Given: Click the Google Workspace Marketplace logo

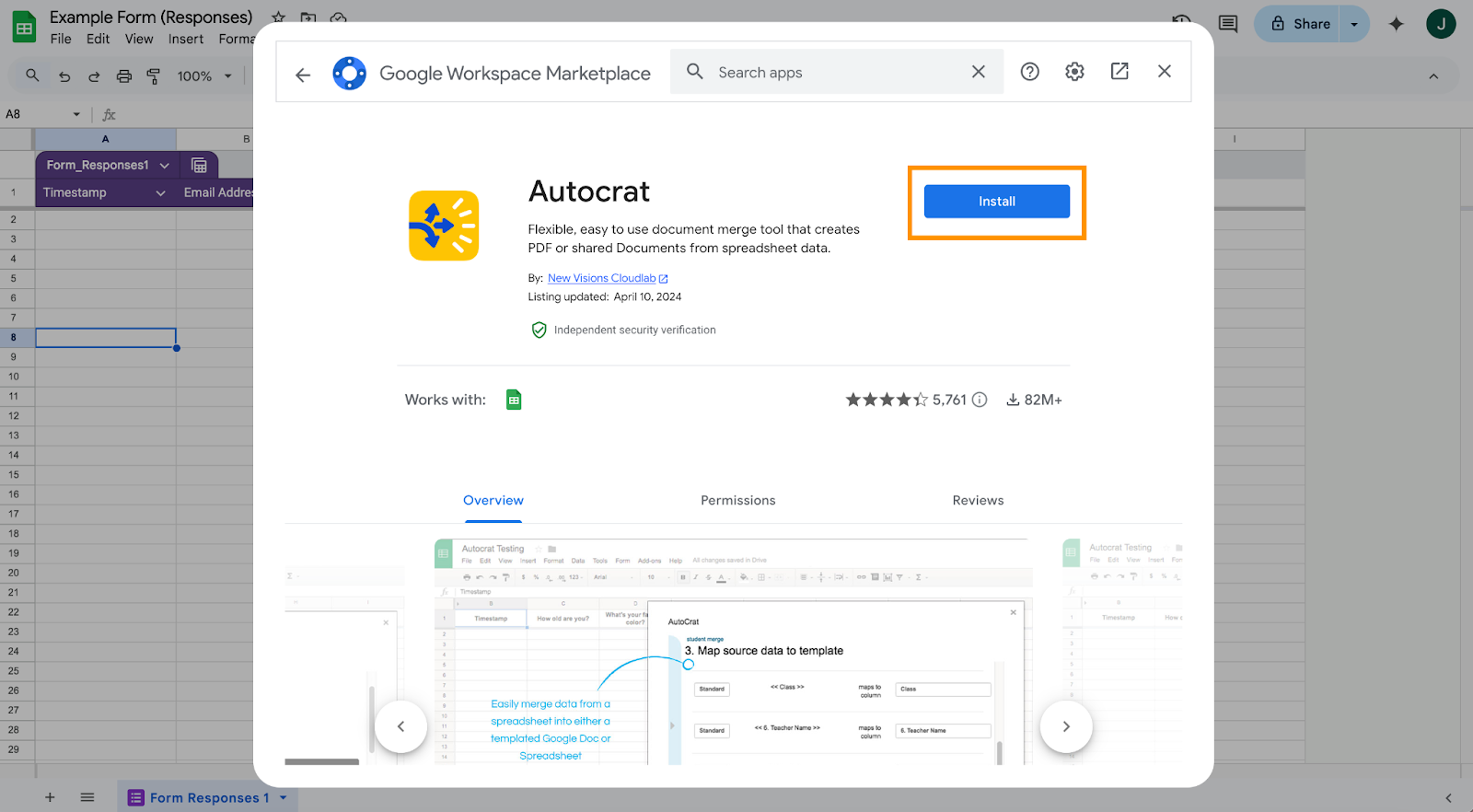Looking at the screenshot, I should 349,73.
